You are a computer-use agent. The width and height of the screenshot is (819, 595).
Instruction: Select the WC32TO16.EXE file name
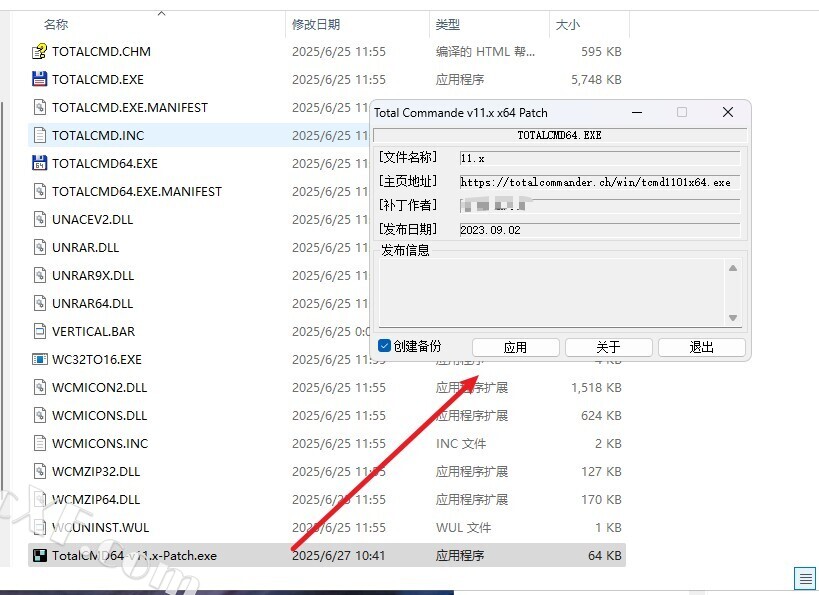[x=97, y=359]
